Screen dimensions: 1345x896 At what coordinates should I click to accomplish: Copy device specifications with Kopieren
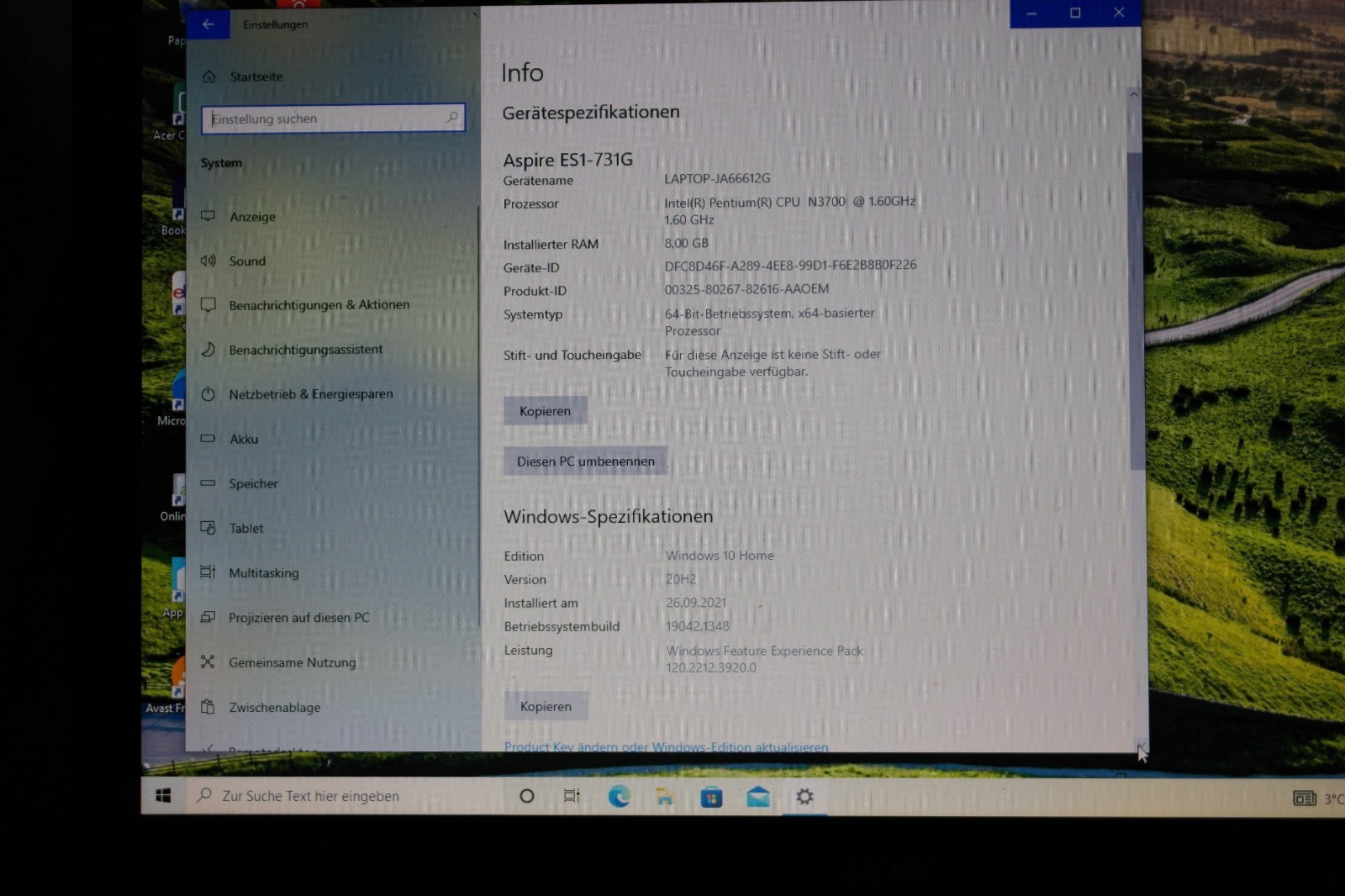[545, 411]
